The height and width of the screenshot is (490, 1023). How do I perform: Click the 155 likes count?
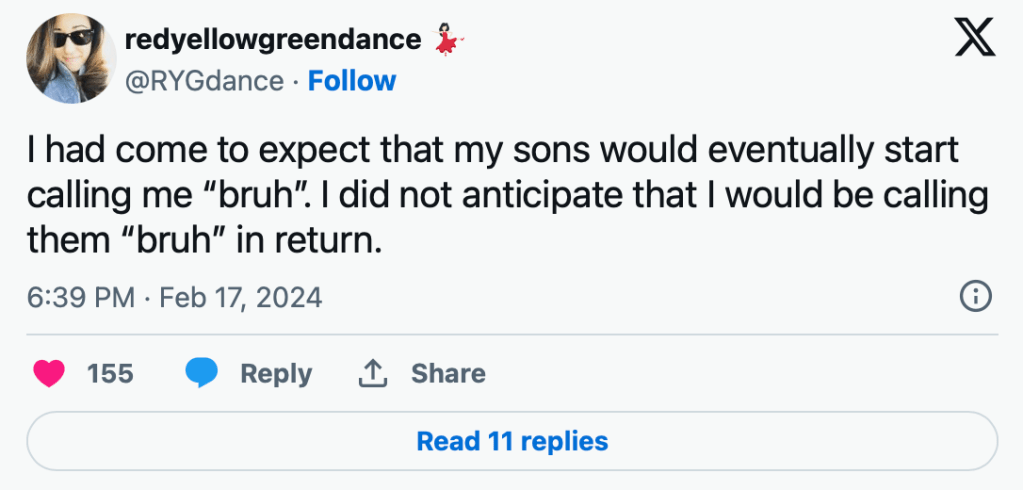[110, 374]
